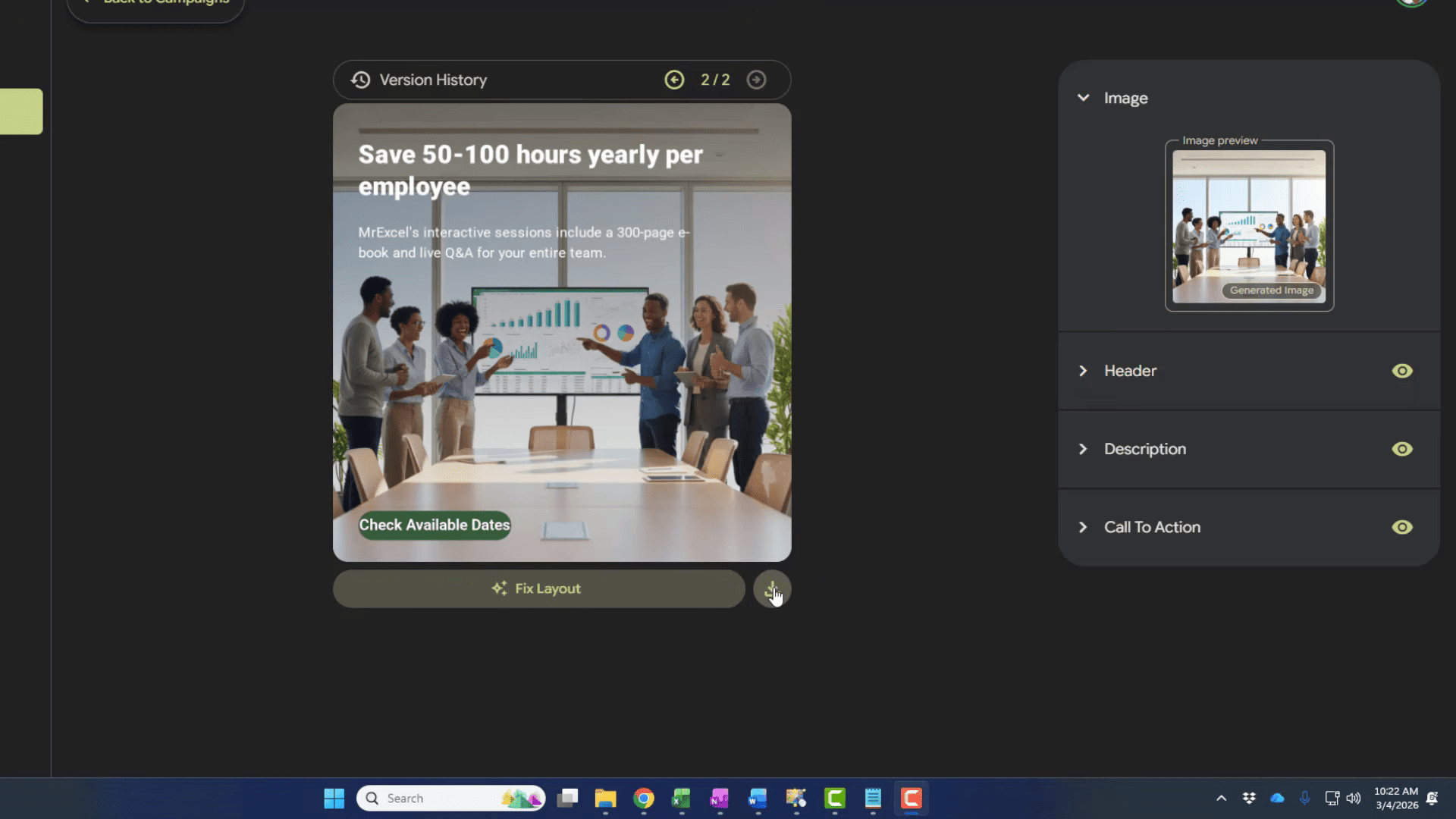Toggle Header visibility eye icon
1456x819 pixels.
click(x=1402, y=371)
